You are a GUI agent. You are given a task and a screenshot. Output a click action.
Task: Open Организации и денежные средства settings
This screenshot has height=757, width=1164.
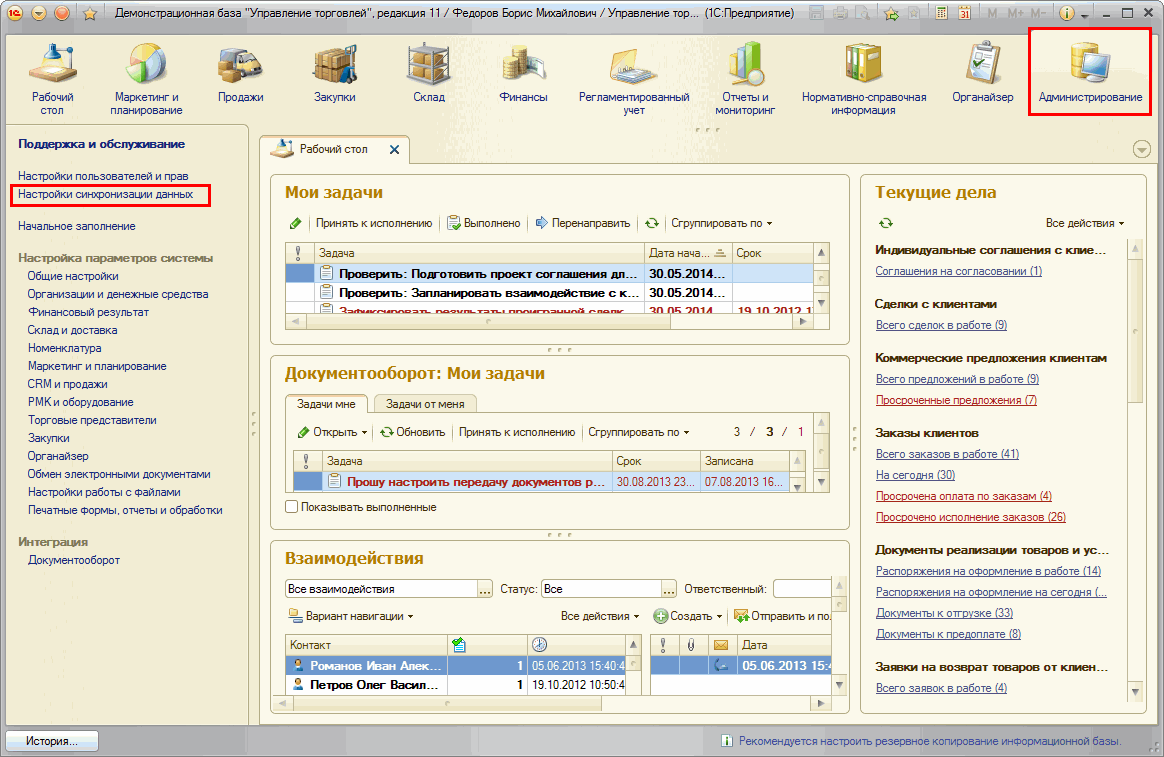pyautogui.click(x=118, y=294)
